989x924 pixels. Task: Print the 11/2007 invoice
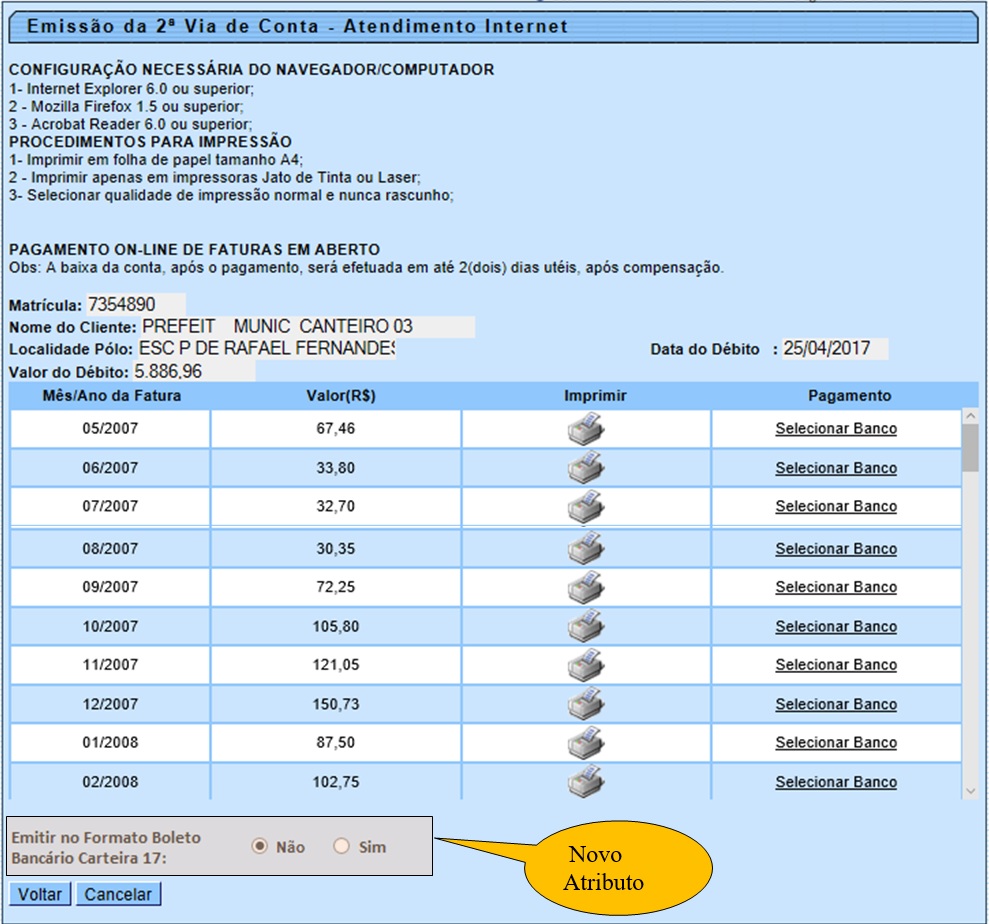click(586, 665)
